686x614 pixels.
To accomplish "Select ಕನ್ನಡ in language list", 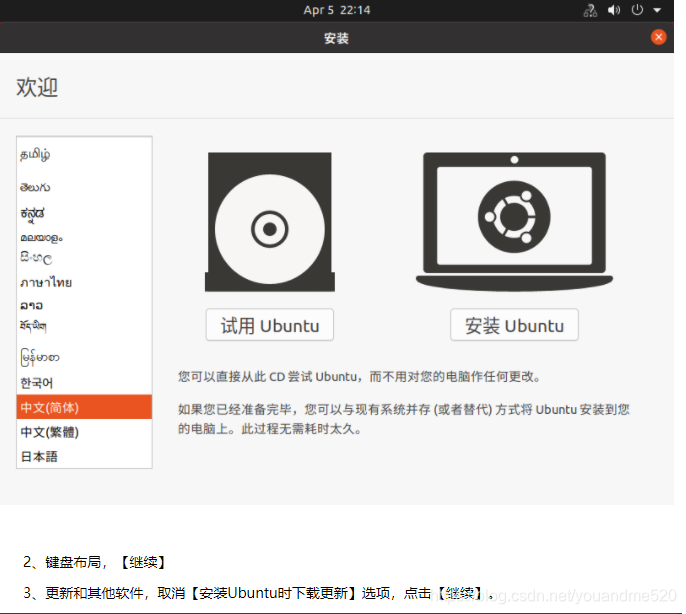I will [84, 214].
